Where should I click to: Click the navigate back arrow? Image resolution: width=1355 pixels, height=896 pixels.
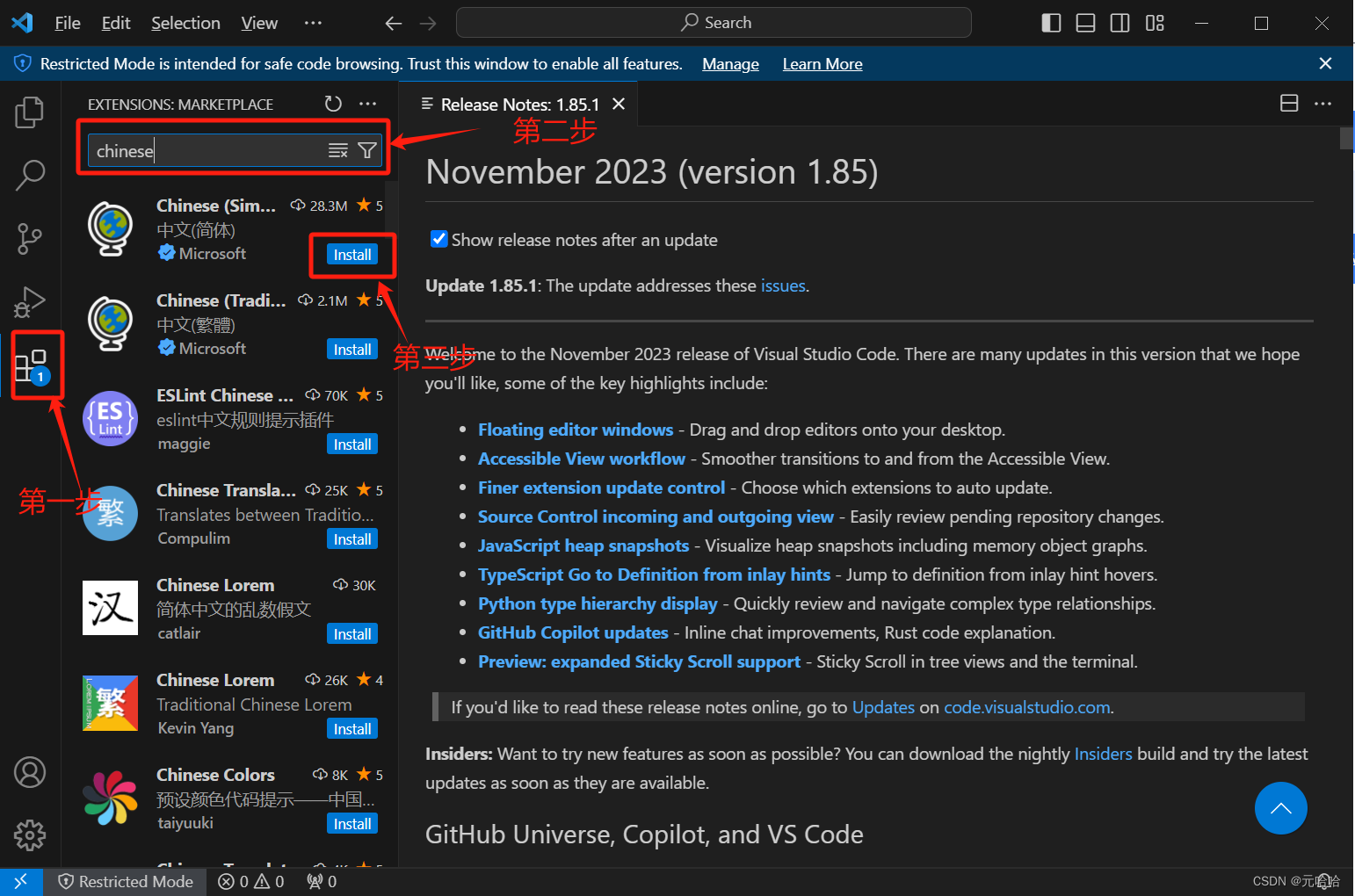coord(393,23)
